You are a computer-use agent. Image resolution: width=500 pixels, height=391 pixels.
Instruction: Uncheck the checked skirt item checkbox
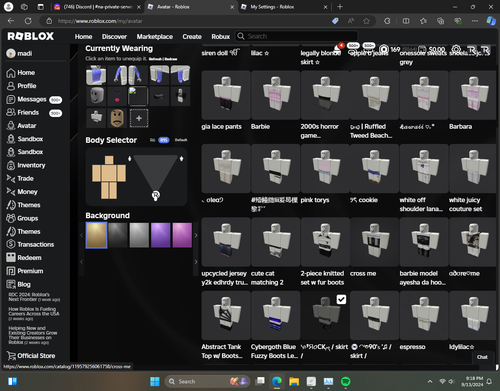(x=341, y=299)
